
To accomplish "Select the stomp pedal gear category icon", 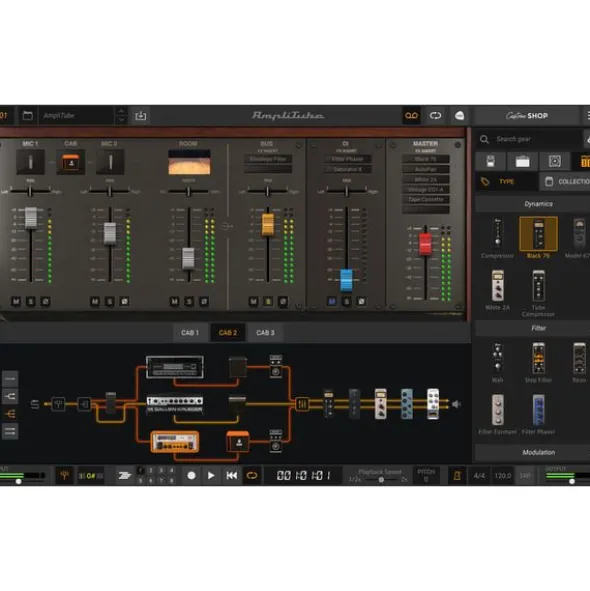I will coord(490,161).
